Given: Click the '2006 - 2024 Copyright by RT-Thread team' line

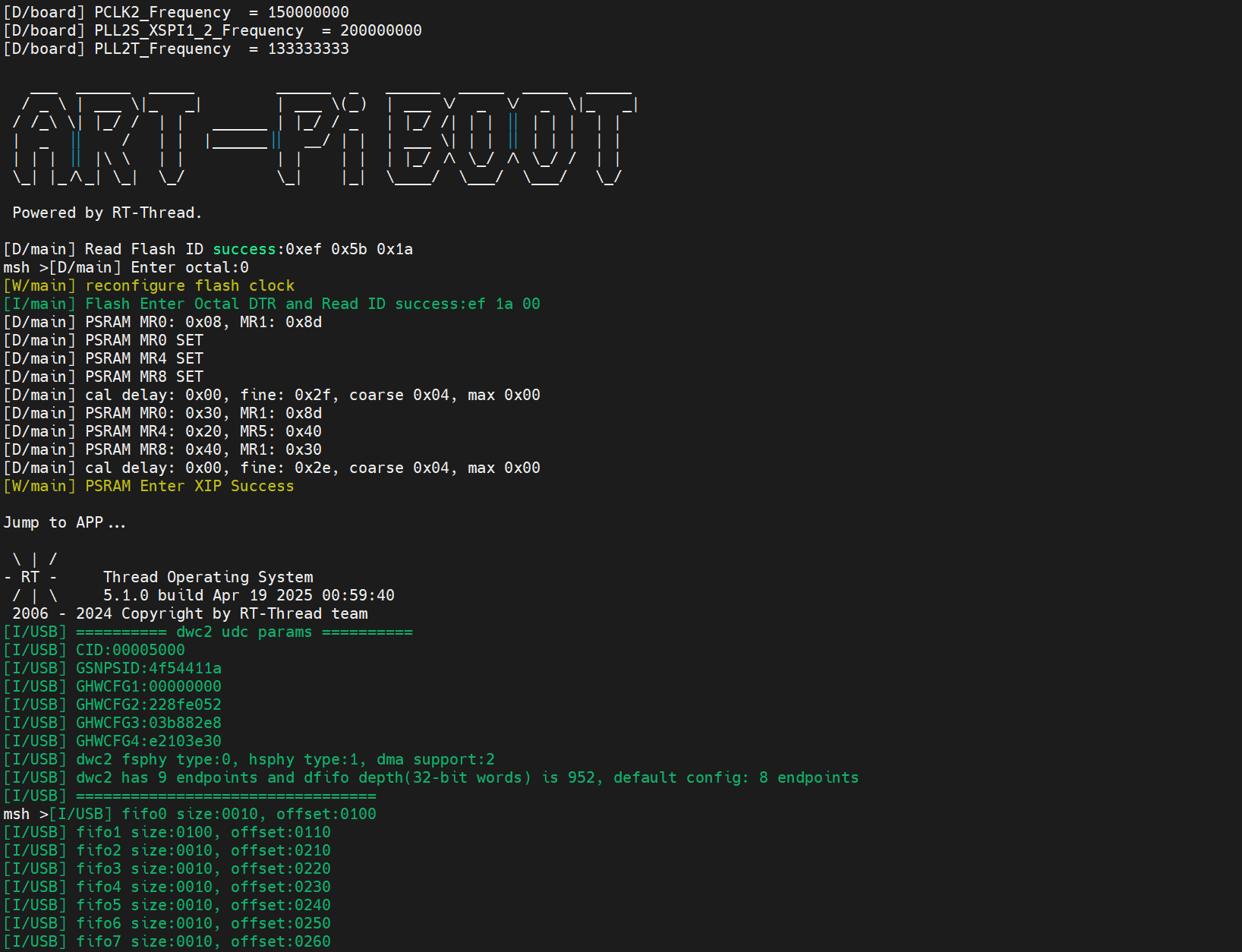Looking at the screenshot, I should click(190, 613).
